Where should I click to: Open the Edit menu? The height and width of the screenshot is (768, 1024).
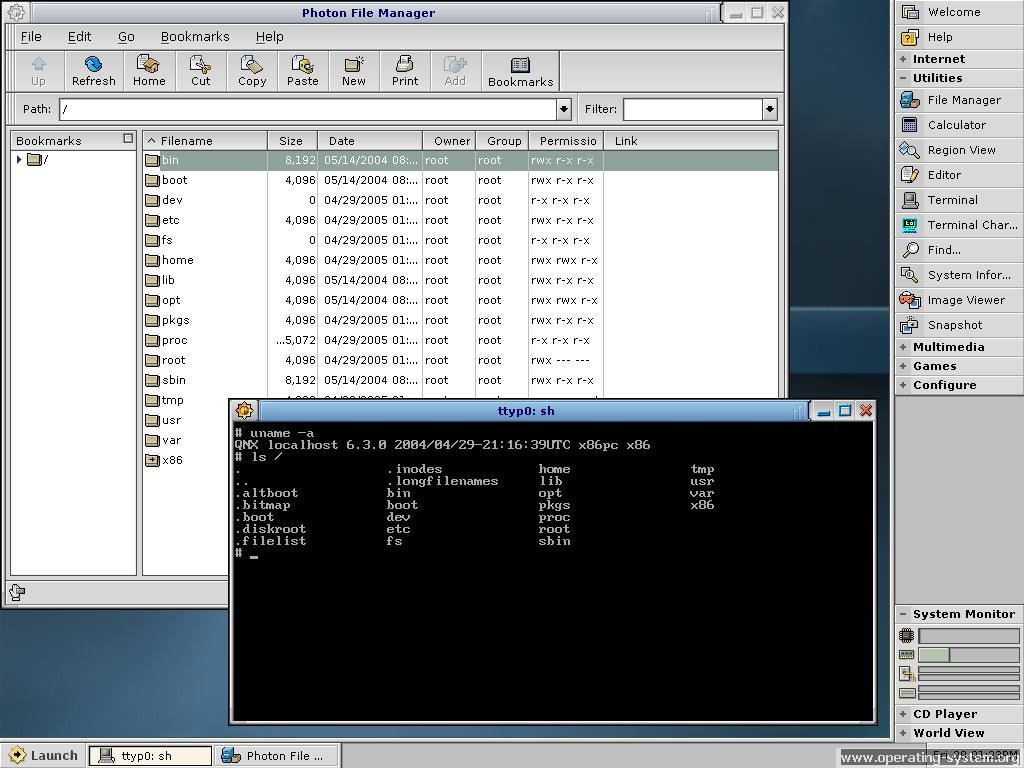[80, 37]
